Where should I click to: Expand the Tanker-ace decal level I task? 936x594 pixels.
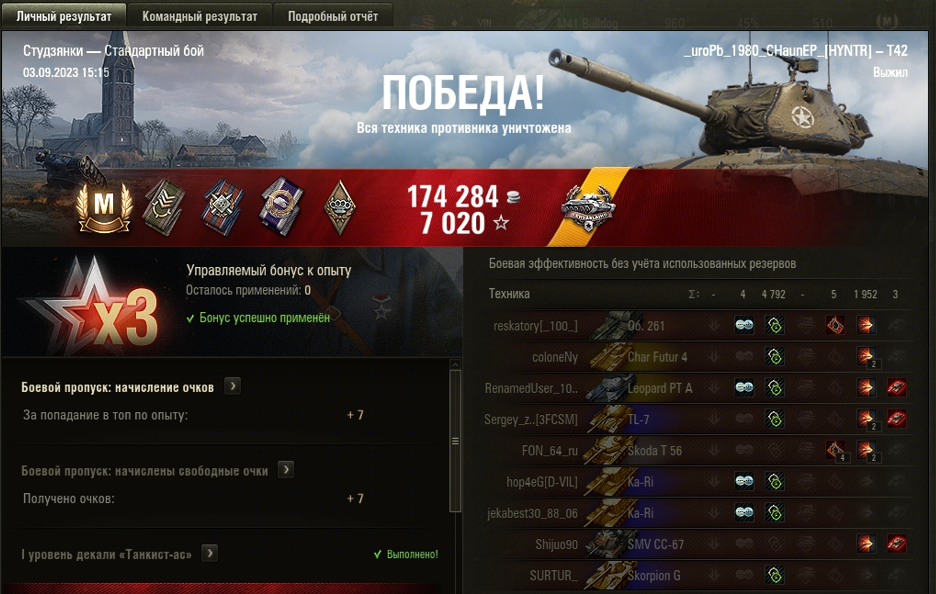pos(210,553)
